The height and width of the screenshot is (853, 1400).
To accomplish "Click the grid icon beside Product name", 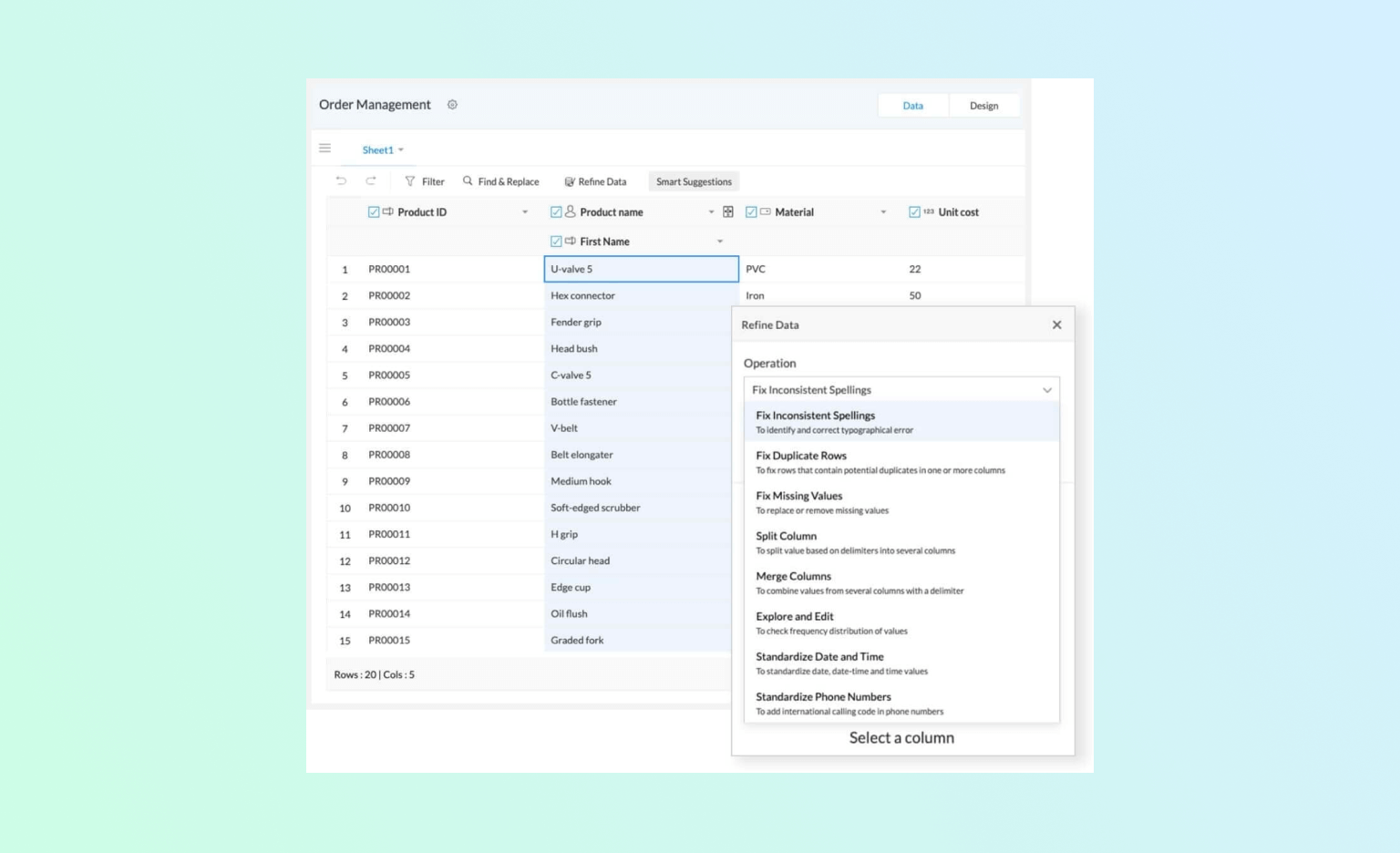I will pos(728,211).
